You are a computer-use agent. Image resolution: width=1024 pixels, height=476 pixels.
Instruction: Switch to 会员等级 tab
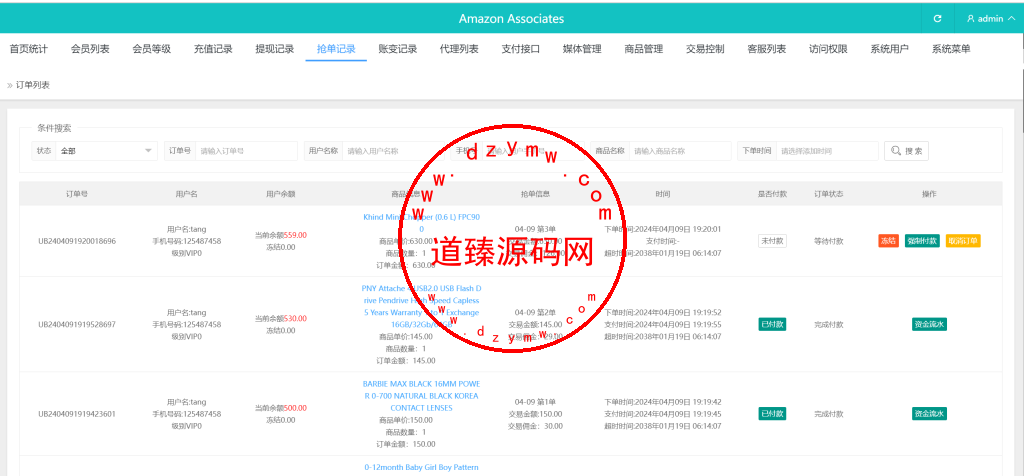pos(152,49)
